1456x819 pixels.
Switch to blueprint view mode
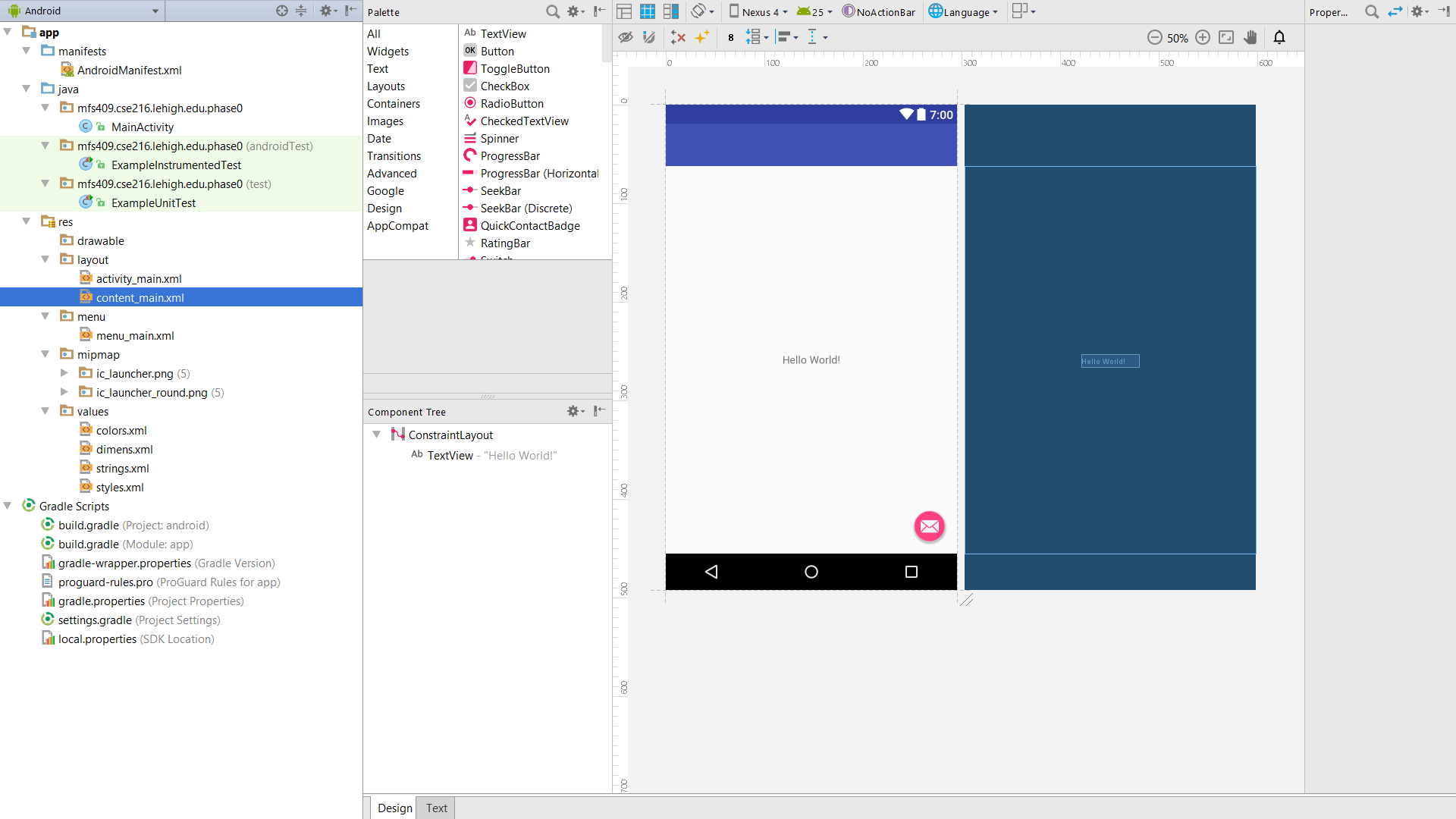click(x=648, y=11)
